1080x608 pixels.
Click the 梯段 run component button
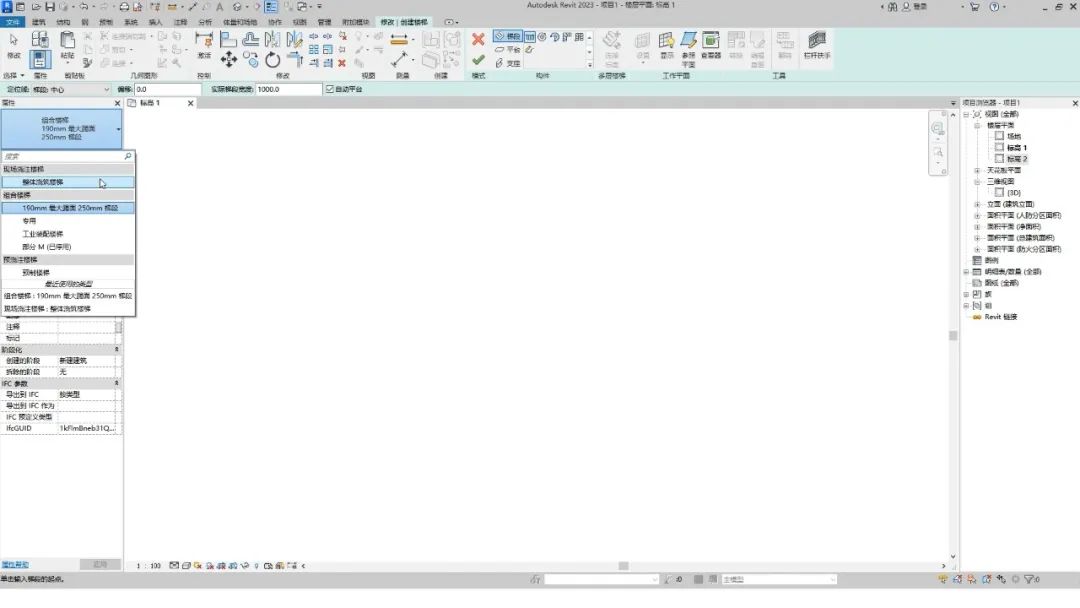(x=508, y=36)
